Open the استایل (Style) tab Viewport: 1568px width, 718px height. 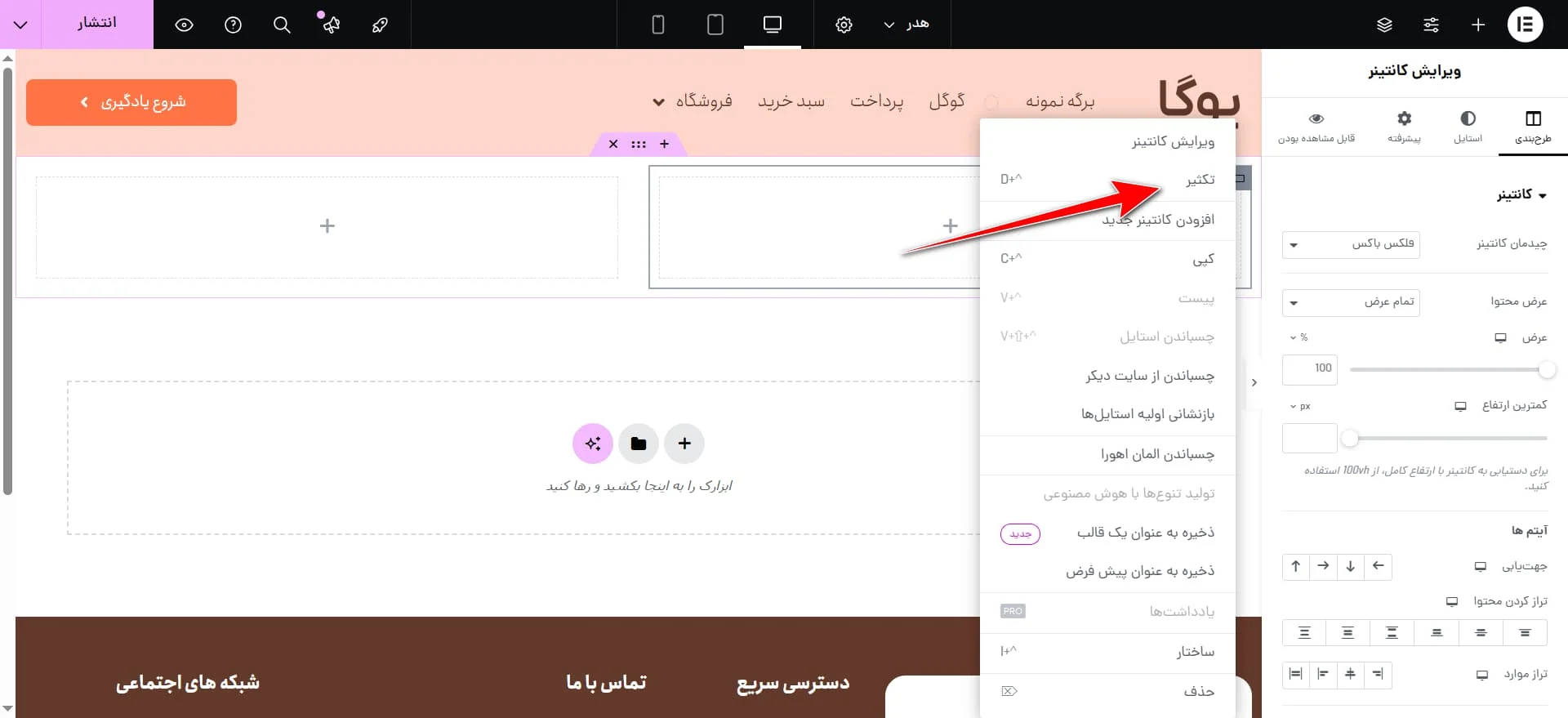tap(1468, 127)
